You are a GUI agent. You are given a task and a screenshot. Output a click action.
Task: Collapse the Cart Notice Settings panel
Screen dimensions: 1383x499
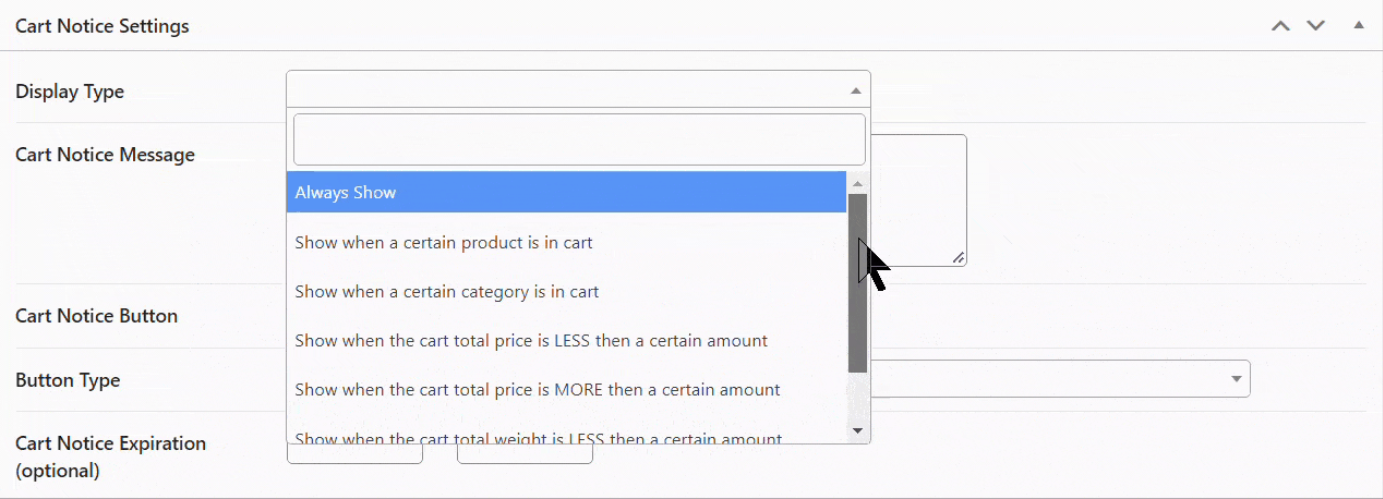(x=1358, y=25)
